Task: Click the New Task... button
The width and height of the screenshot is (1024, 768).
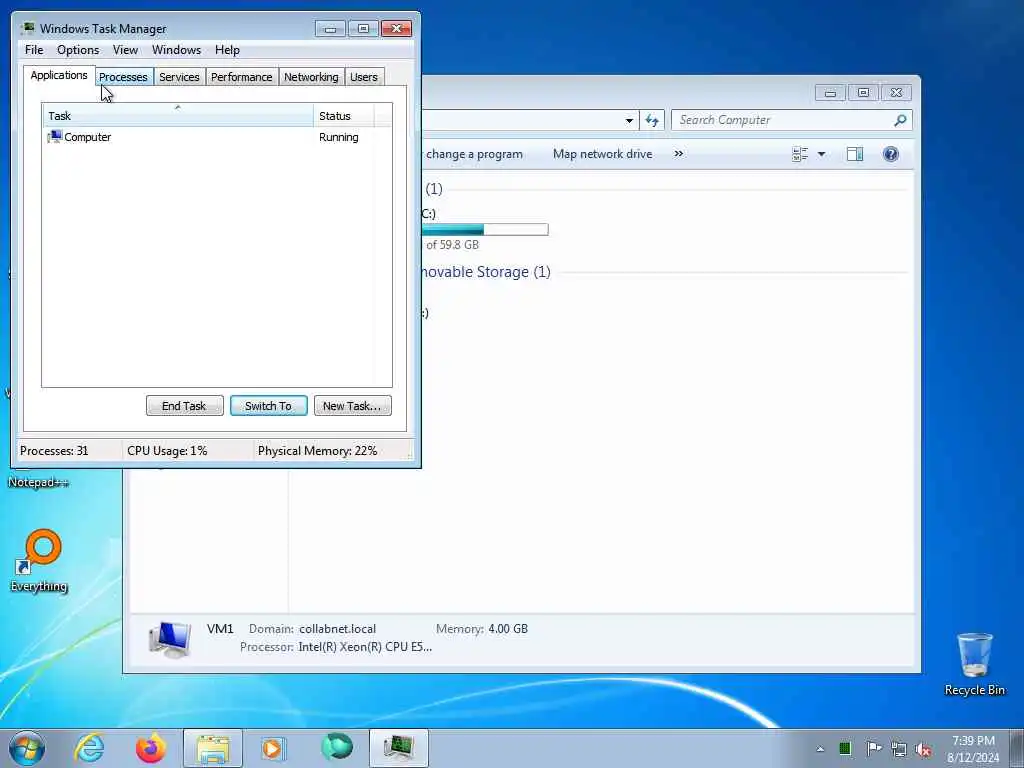Action: (352, 406)
